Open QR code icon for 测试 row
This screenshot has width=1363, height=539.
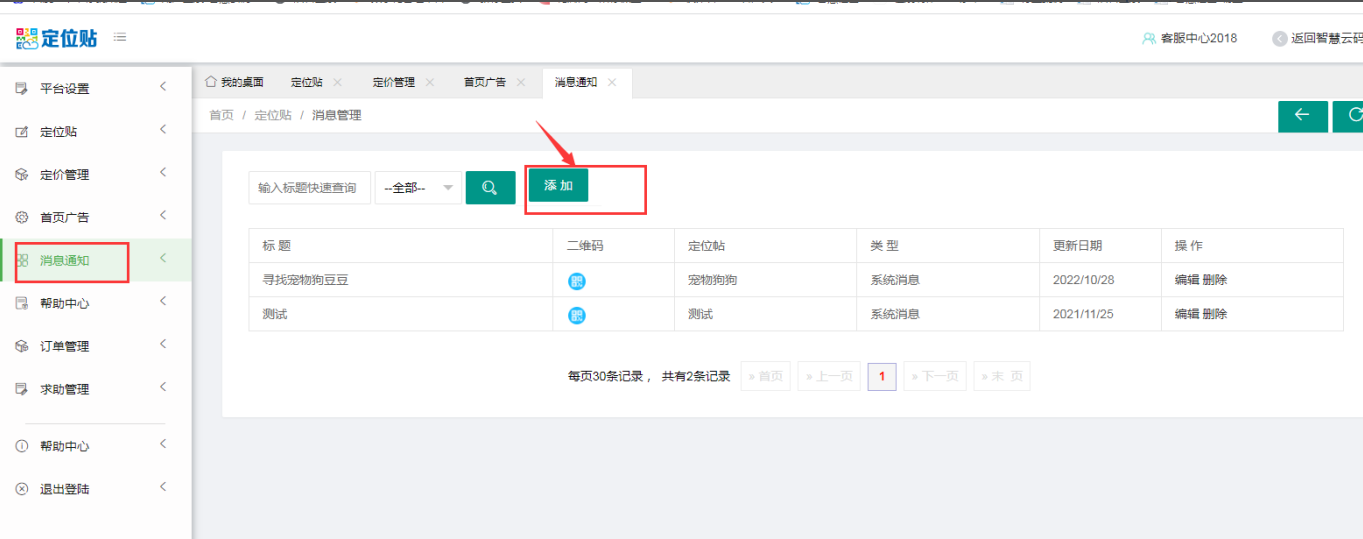(577, 315)
